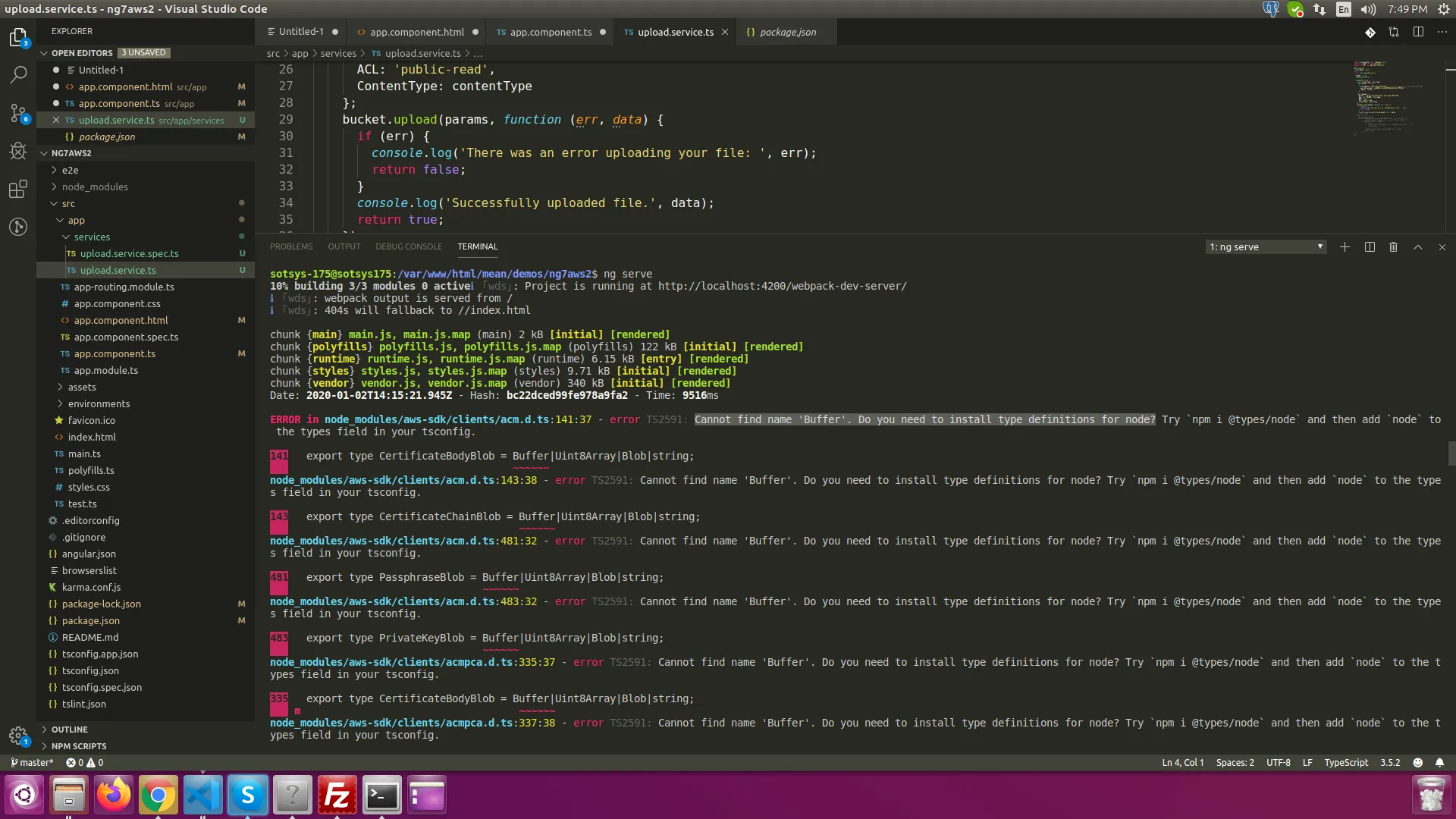Split the terminal panel

pyautogui.click(x=1370, y=247)
